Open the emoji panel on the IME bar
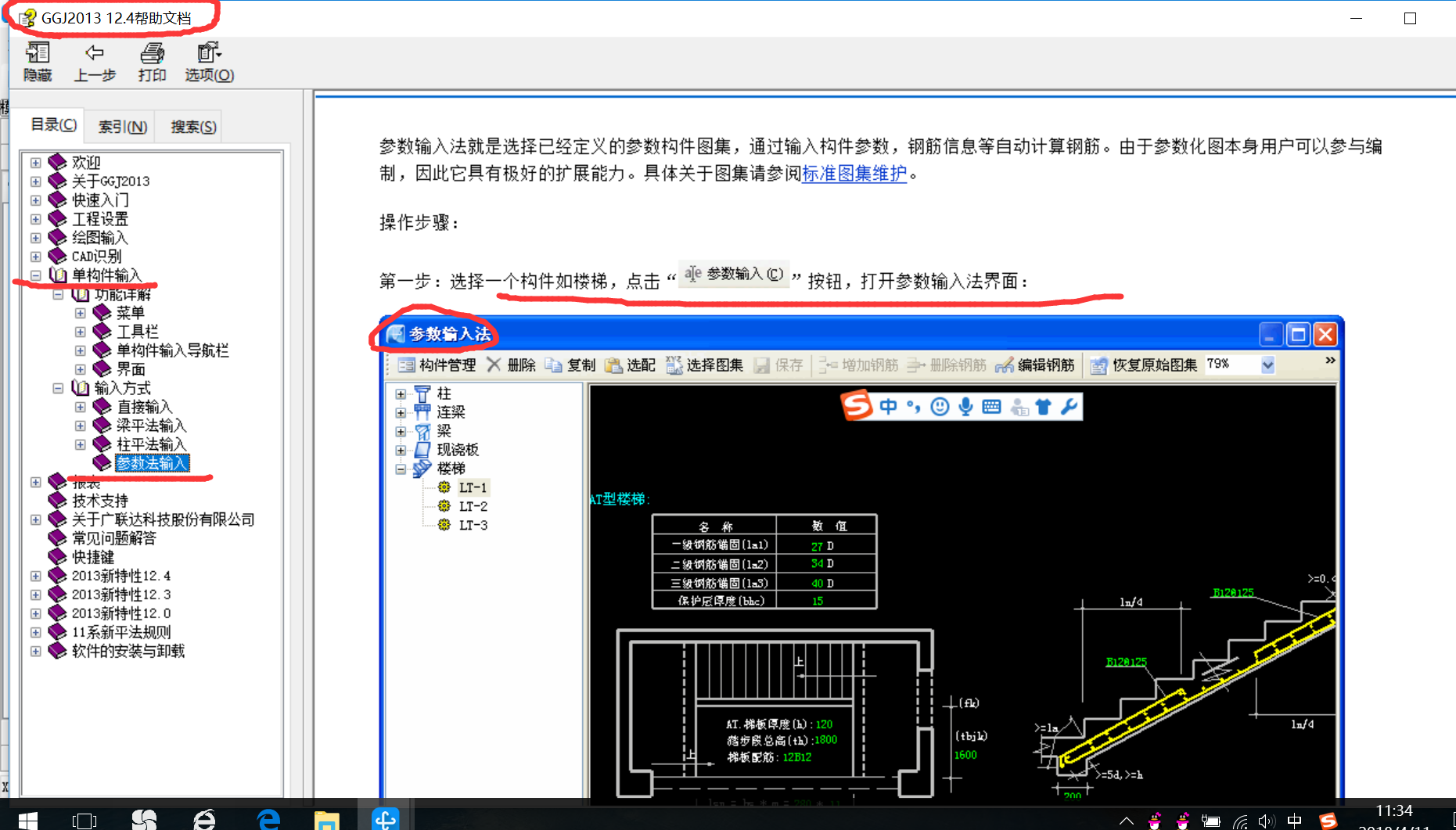 click(940, 406)
